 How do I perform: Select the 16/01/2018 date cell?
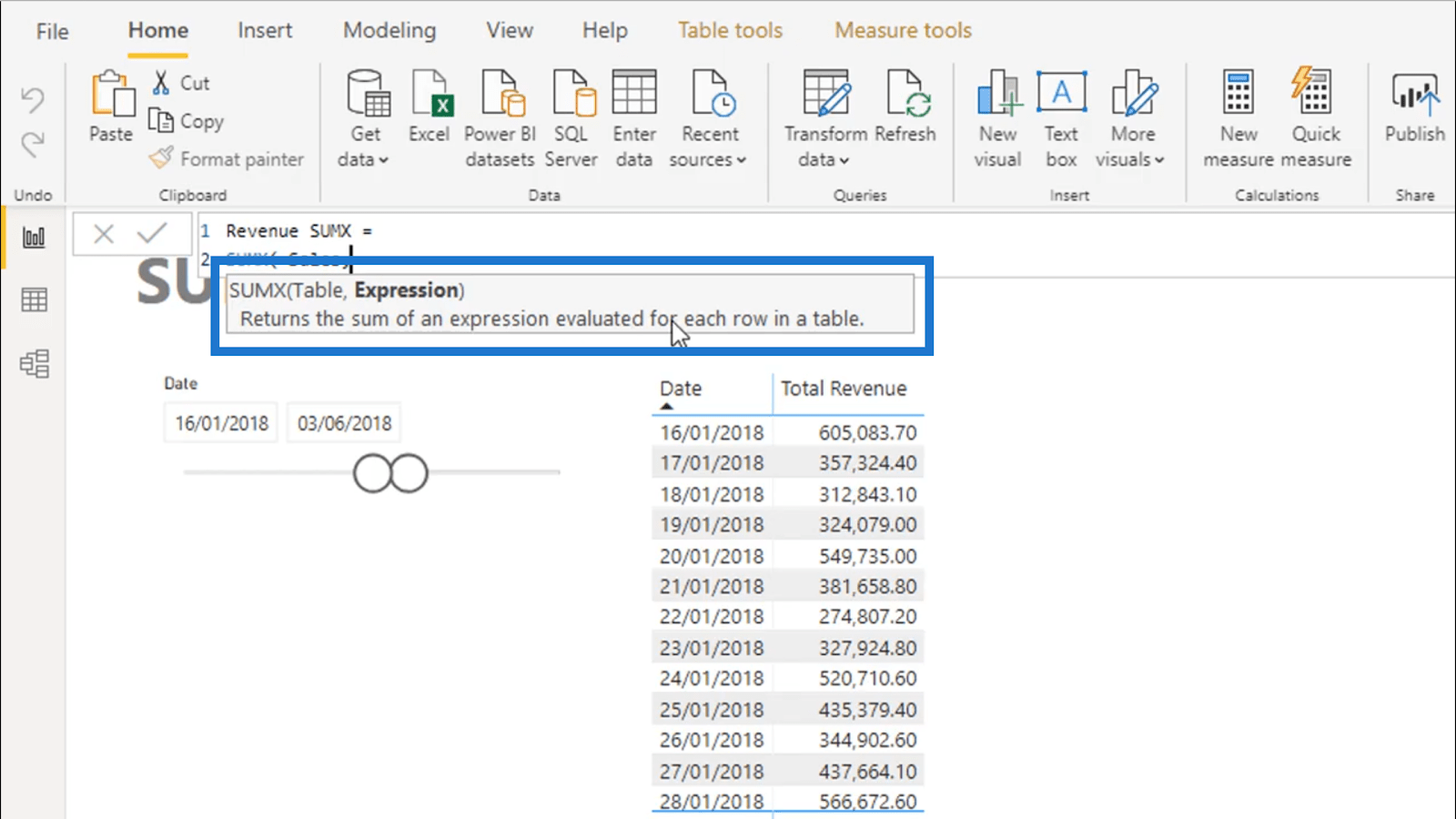tap(712, 432)
